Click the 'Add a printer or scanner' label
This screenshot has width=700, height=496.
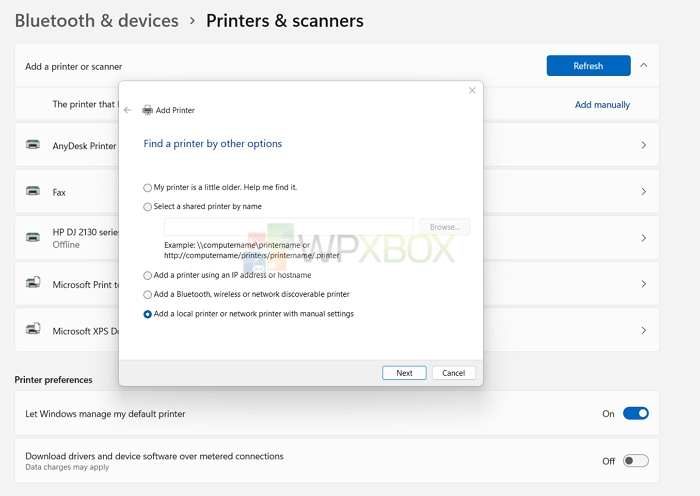point(74,67)
